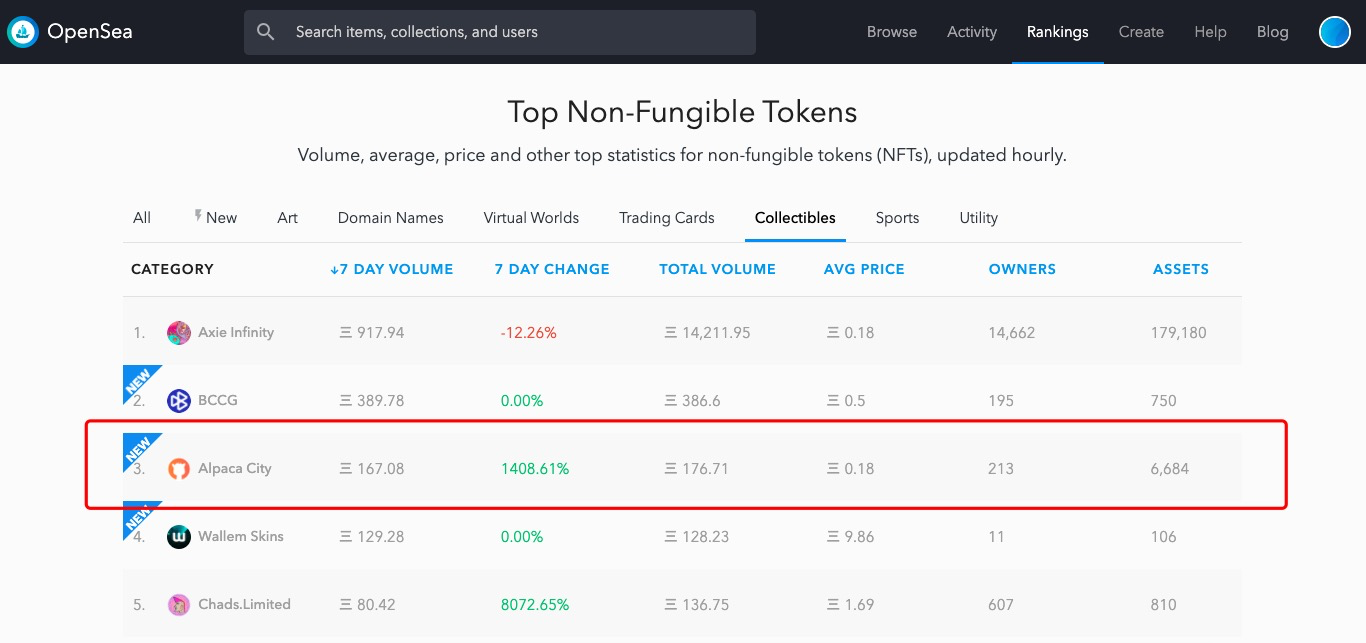
Task: Click the CATEGORY column header
Action: [172, 269]
